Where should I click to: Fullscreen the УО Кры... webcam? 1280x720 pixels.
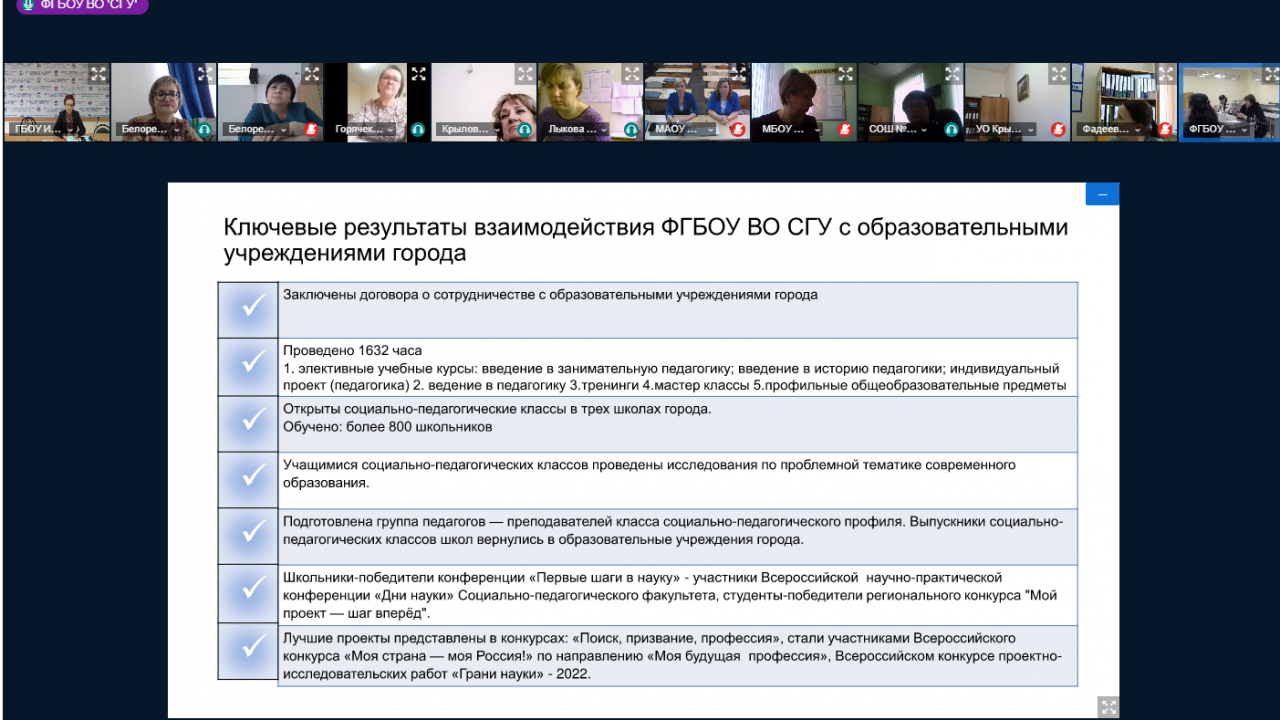pos(1060,73)
